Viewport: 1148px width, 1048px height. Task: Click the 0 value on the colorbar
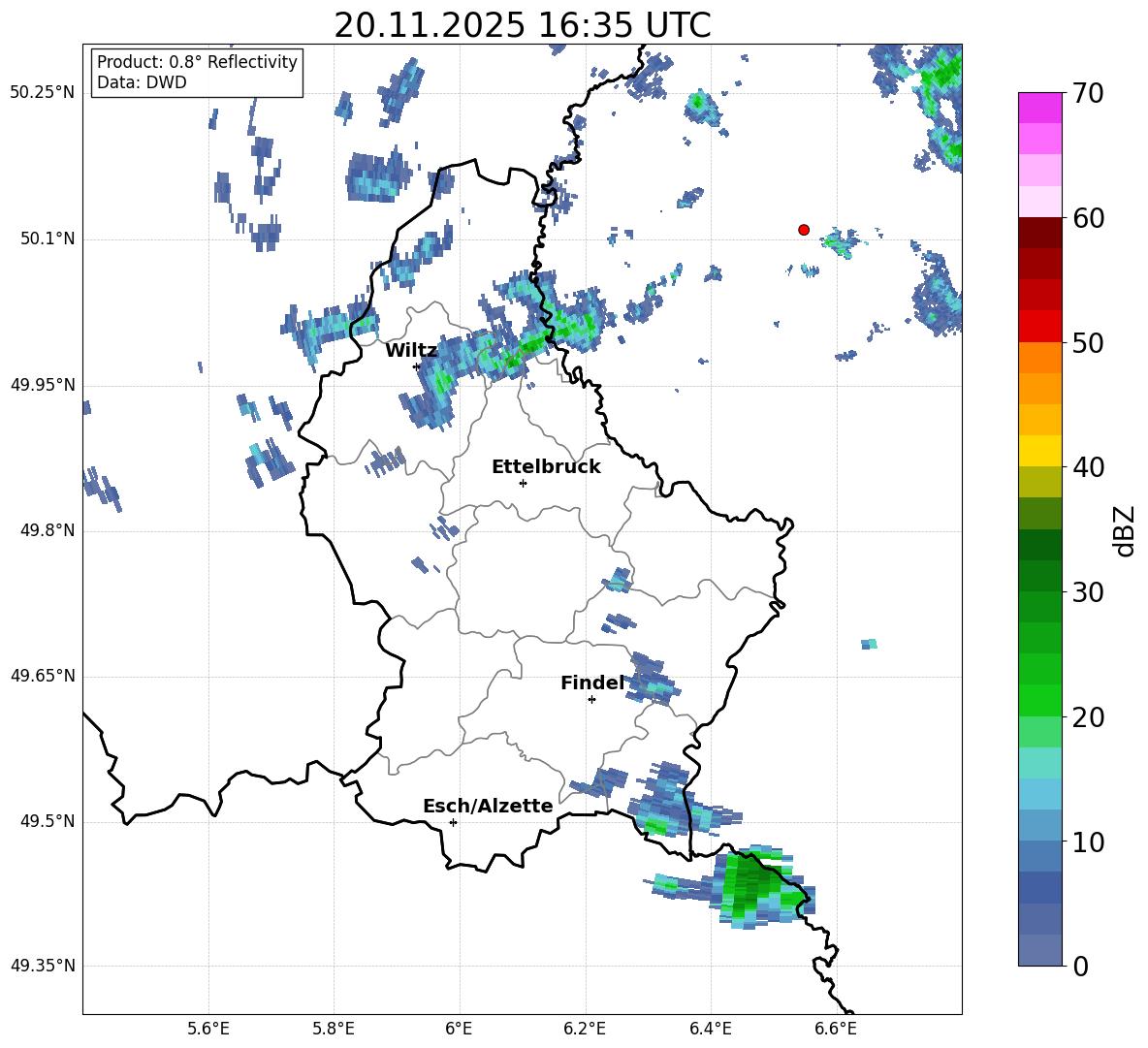pos(1080,966)
